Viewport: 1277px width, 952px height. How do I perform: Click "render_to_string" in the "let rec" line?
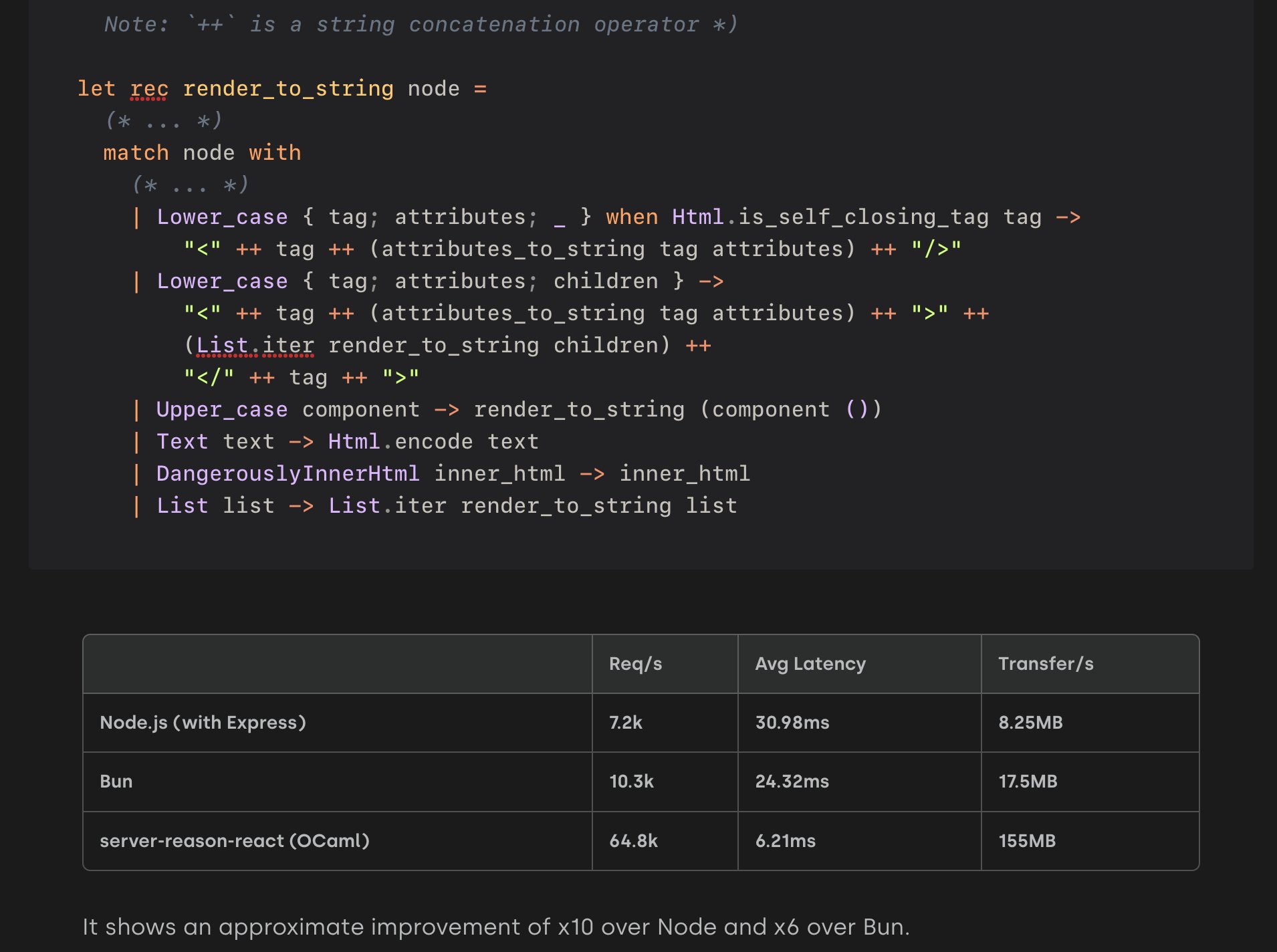click(288, 88)
